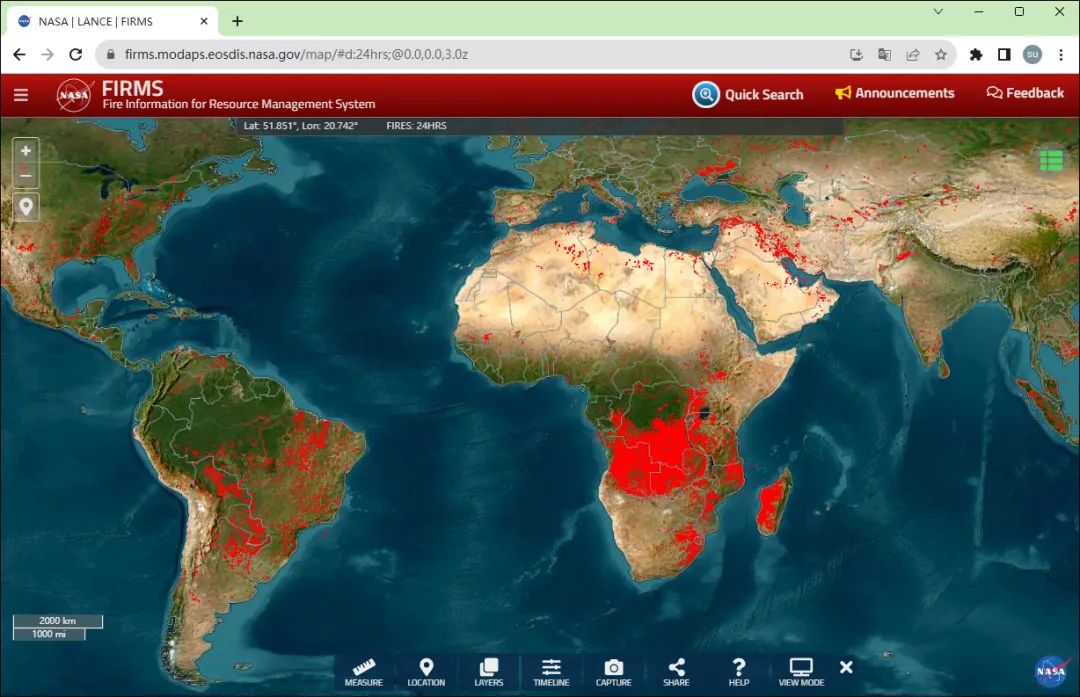Open the green basemap selector grid
Viewport: 1080px width, 697px height.
pos(1051,160)
